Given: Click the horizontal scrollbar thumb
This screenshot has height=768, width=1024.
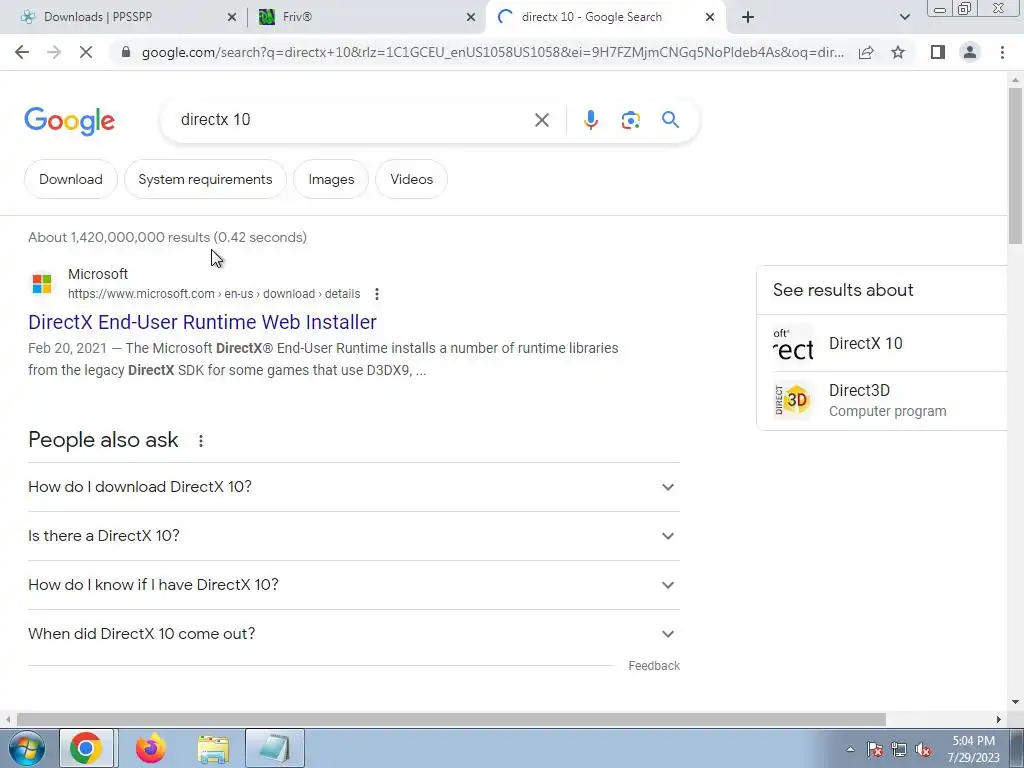Looking at the screenshot, I should coord(451,719).
